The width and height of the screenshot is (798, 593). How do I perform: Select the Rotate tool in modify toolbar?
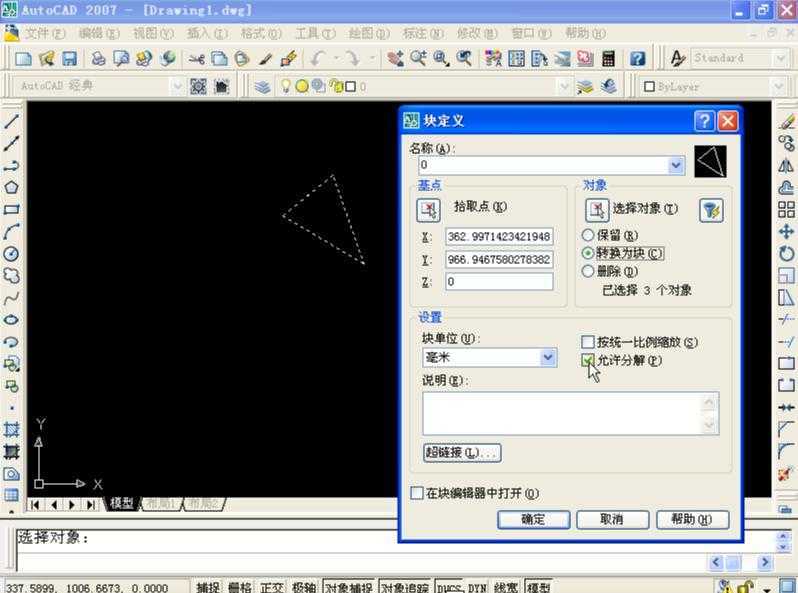click(x=786, y=253)
